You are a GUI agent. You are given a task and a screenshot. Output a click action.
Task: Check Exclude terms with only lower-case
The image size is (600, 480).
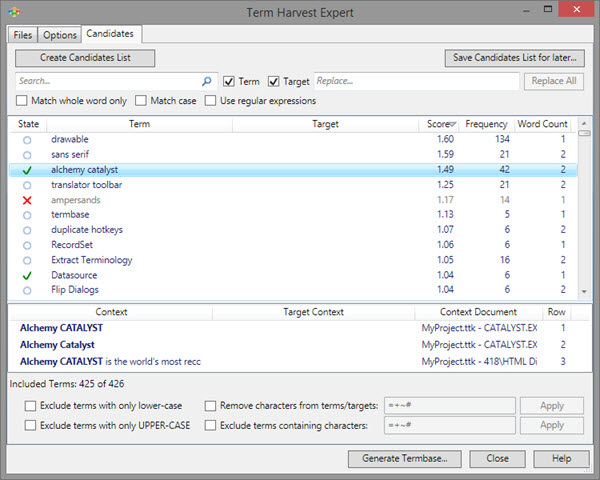30,406
